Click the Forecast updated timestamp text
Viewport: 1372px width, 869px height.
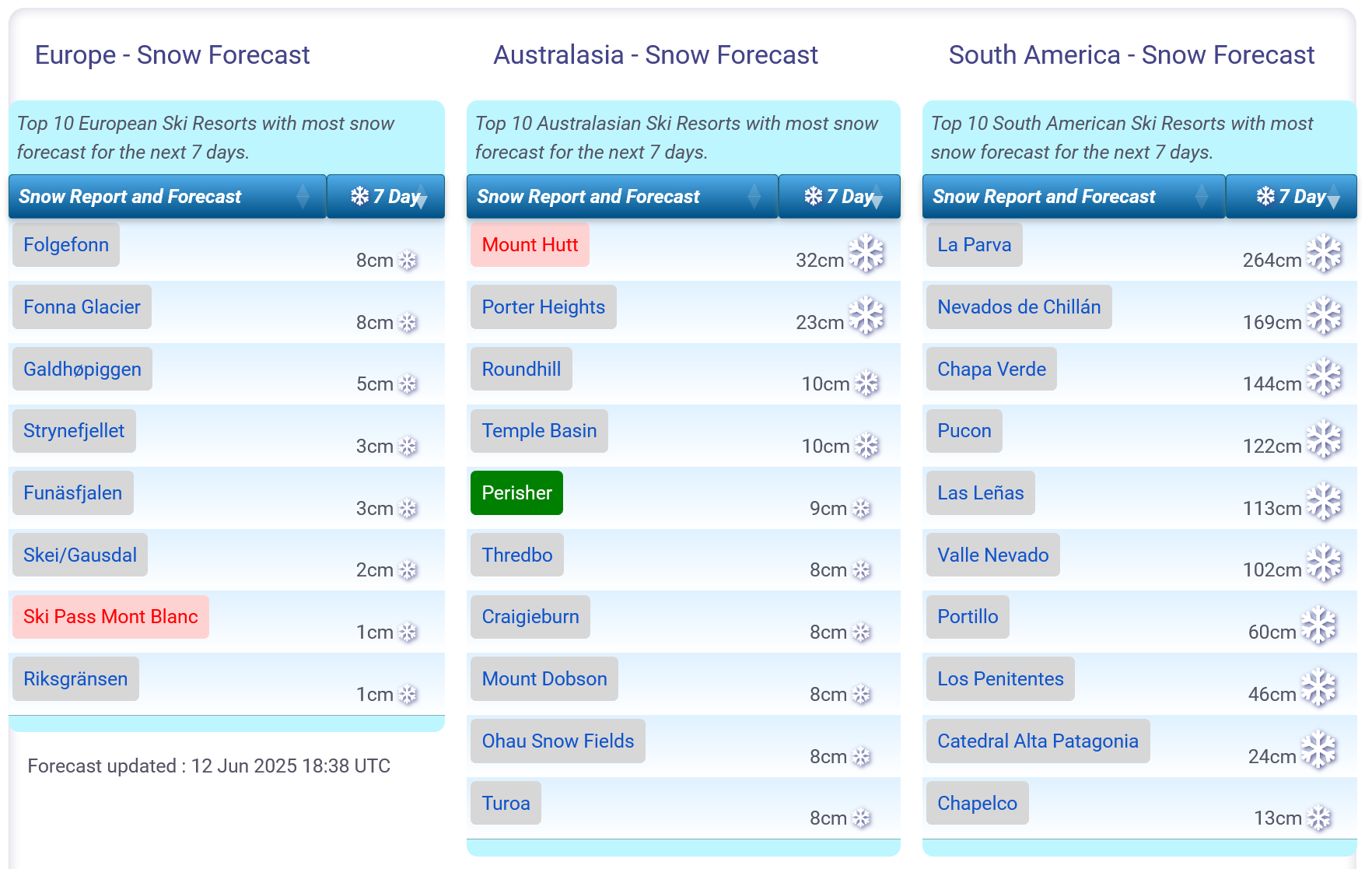coord(209,766)
